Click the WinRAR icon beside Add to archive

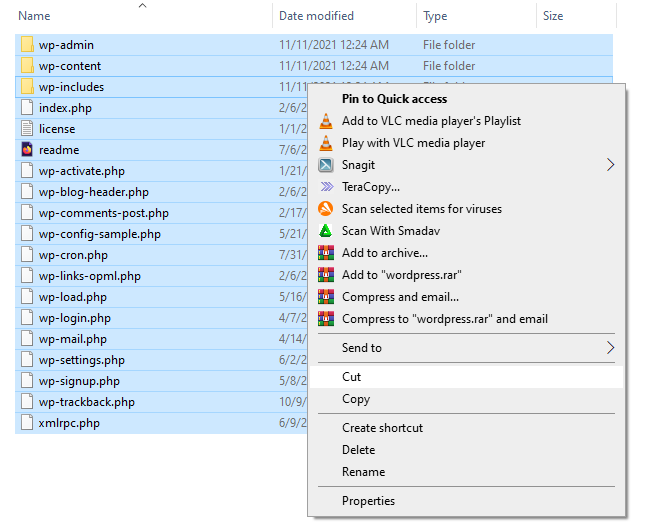pos(325,253)
